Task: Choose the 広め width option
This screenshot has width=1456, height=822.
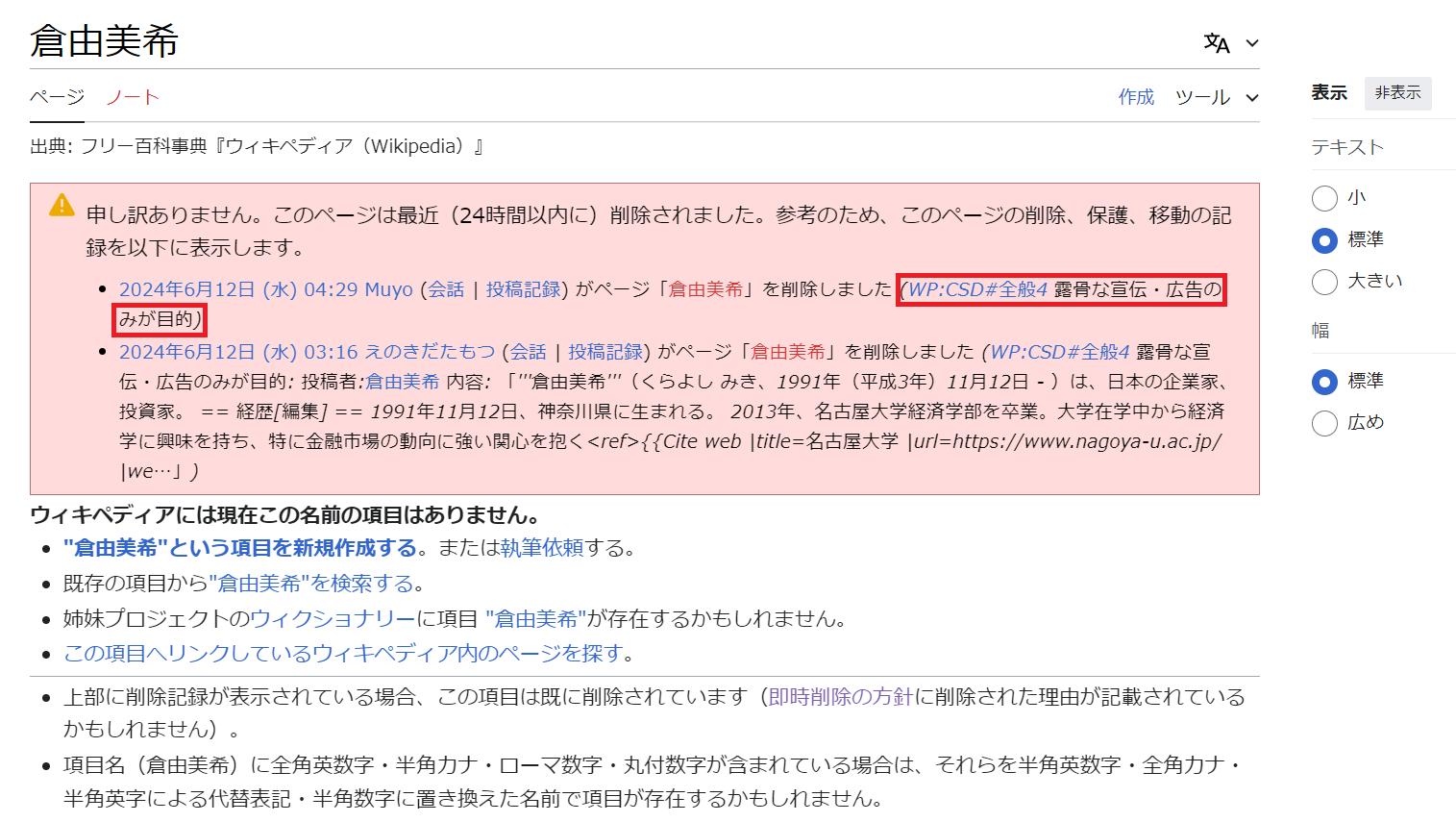Action: click(1324, 423)
